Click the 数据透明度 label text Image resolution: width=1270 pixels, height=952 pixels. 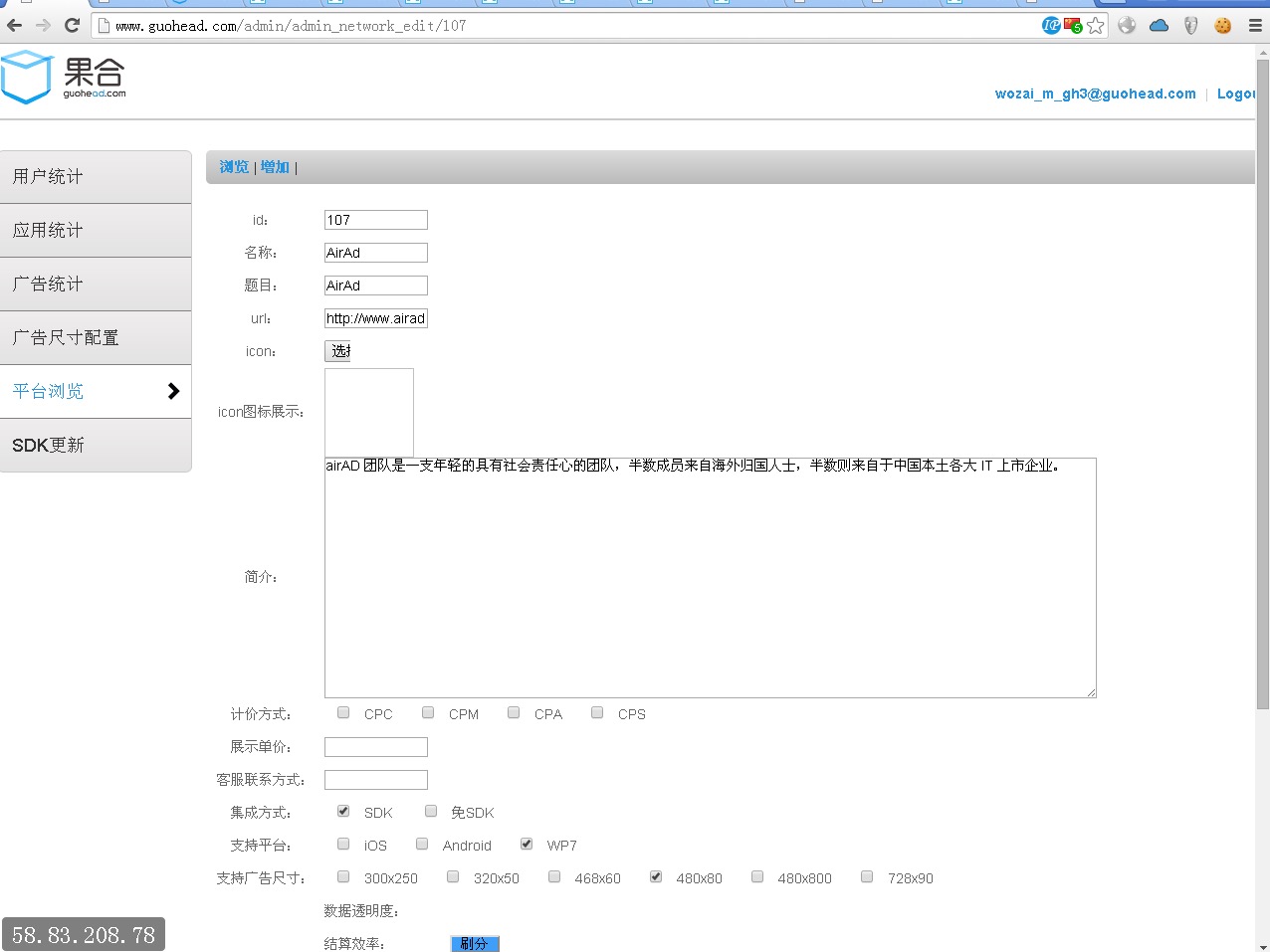[x=361, y=911]
